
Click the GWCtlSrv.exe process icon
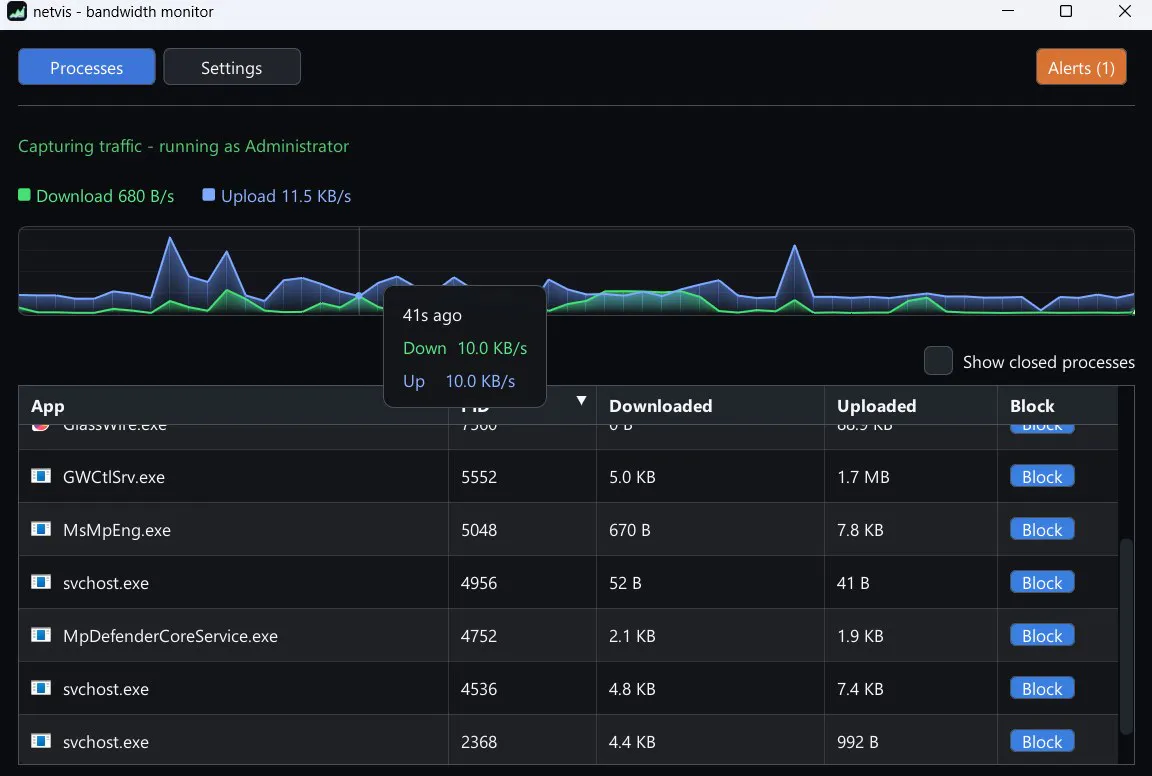pyautogui.click(x=41, y=476)
